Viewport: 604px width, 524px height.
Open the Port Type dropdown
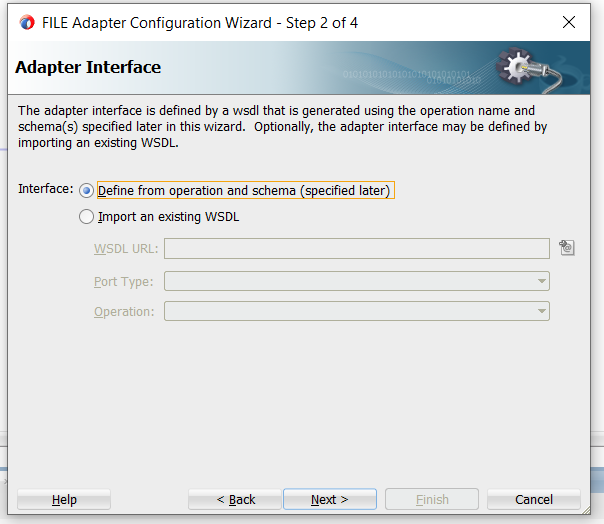542,282
